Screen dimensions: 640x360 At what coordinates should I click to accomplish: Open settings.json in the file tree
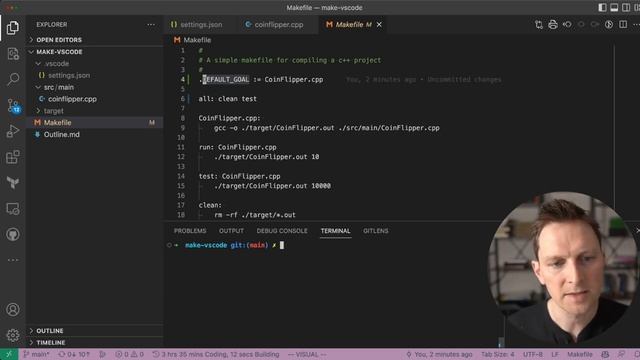pos(95,76)
